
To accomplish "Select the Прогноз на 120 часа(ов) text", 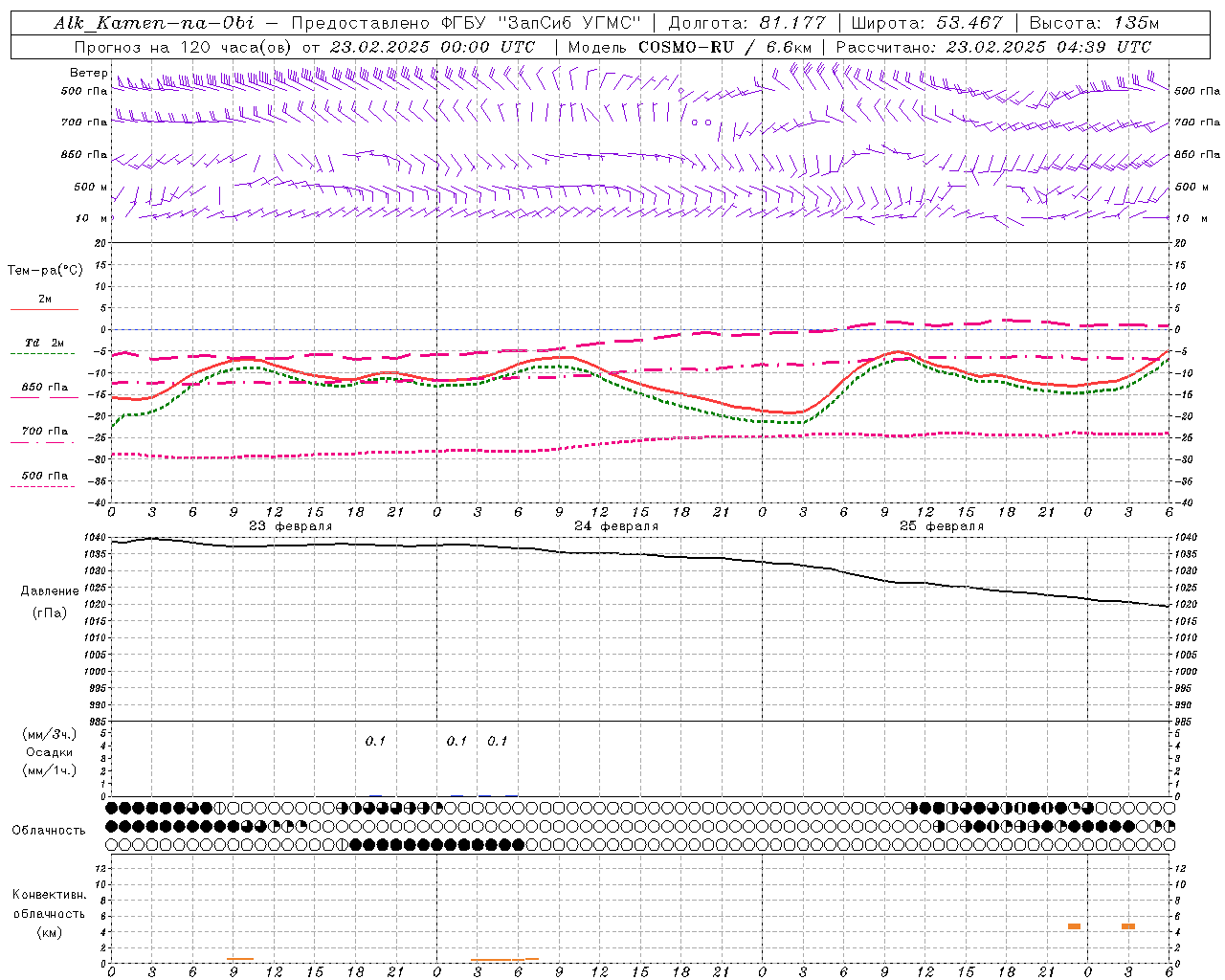I will (x=184, y=47).
